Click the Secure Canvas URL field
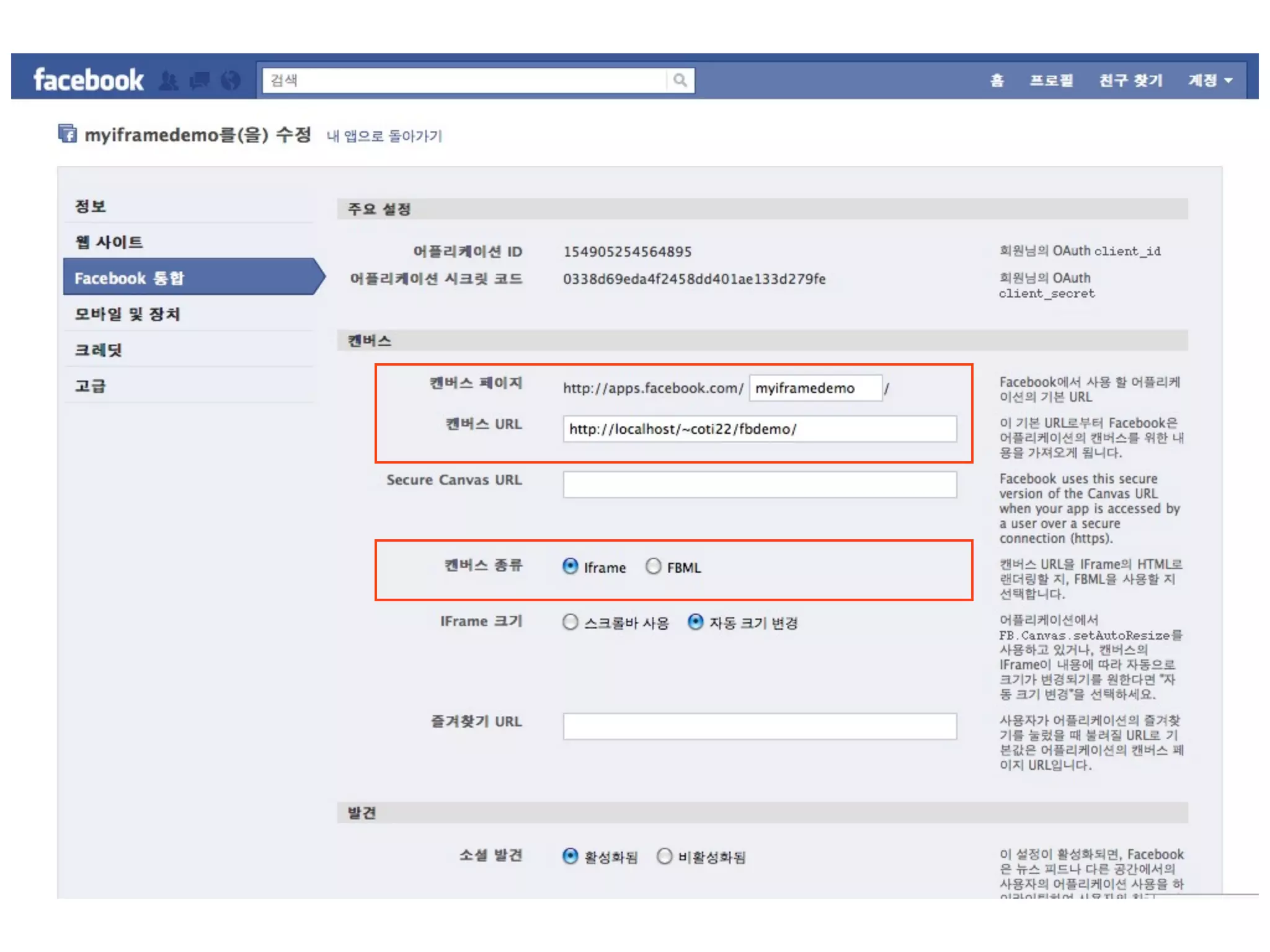The width and height of the screenshot is (1270, 952). coord(759,485)
